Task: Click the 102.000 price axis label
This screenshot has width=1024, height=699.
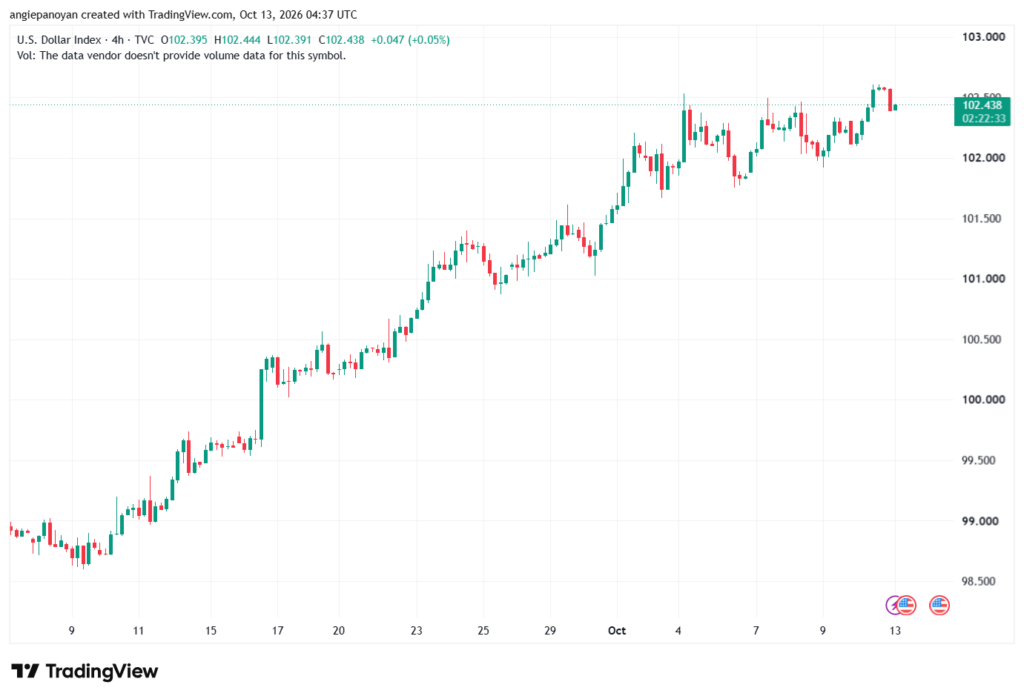Action: coord(984,157)
